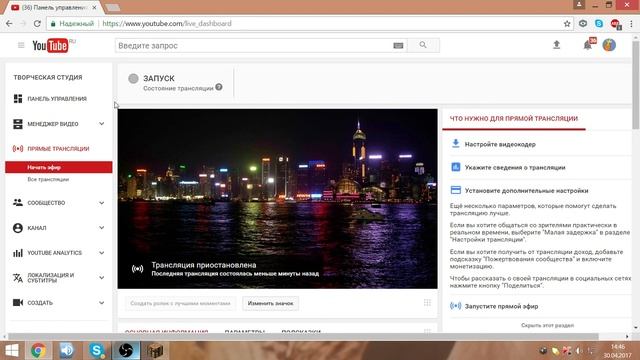Click the help question mark near Состояние трансляции
The height and width of the screenshot is (360, 640).
point(219,87)
